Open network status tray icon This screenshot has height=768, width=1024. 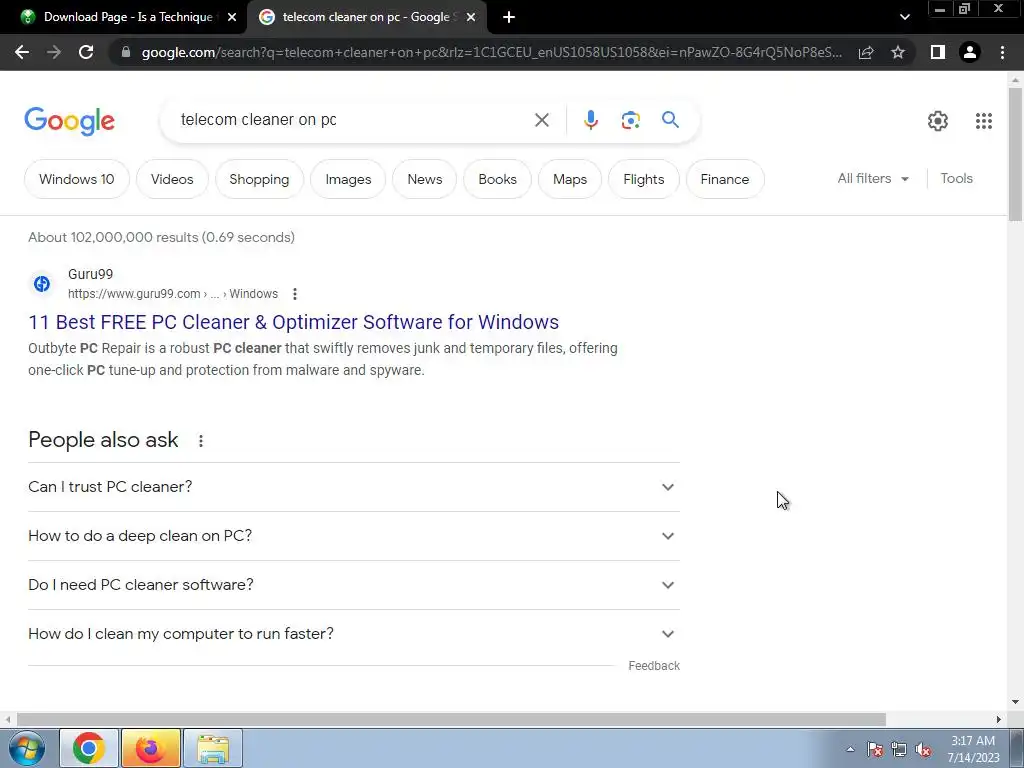point(899,749)
